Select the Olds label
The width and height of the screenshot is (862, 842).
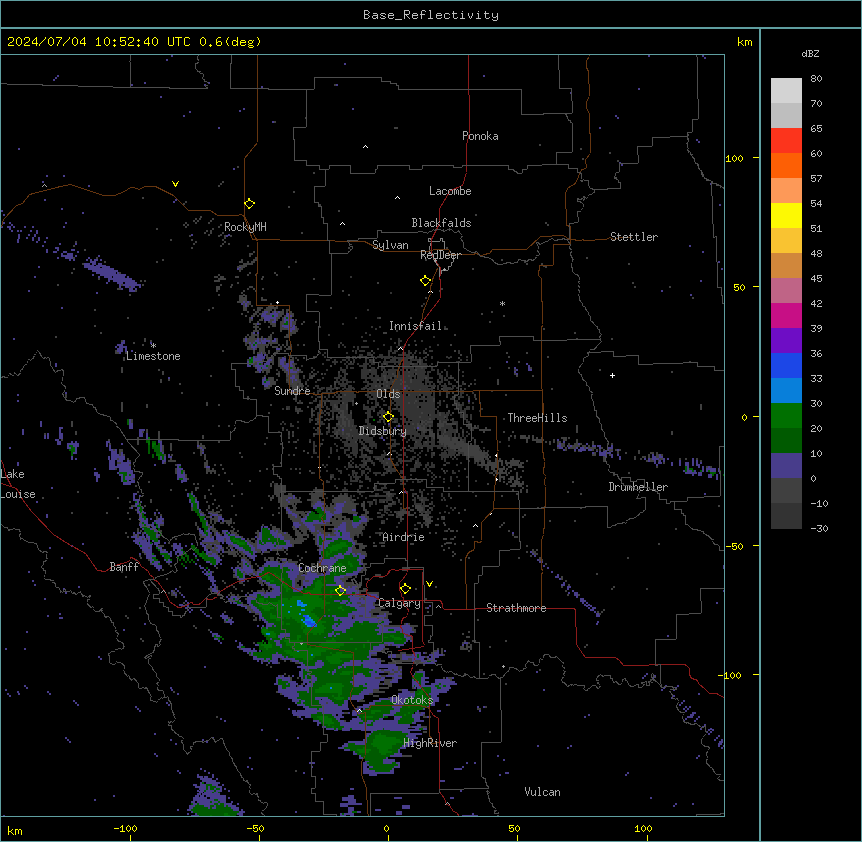(x=388, y=394)
